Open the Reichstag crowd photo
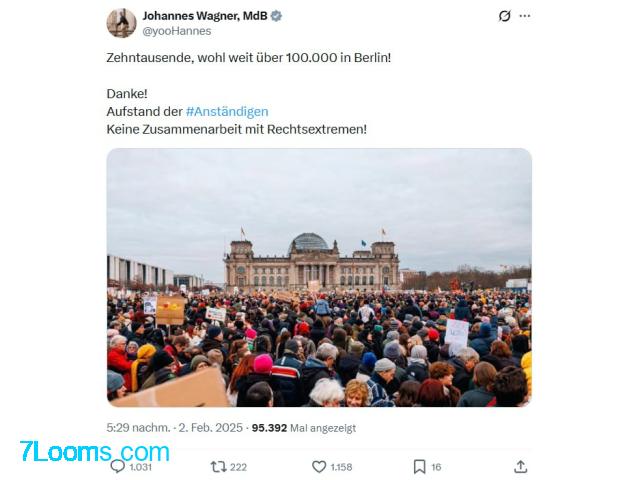The height and width of the screenshot is (480, 640). 319,278
